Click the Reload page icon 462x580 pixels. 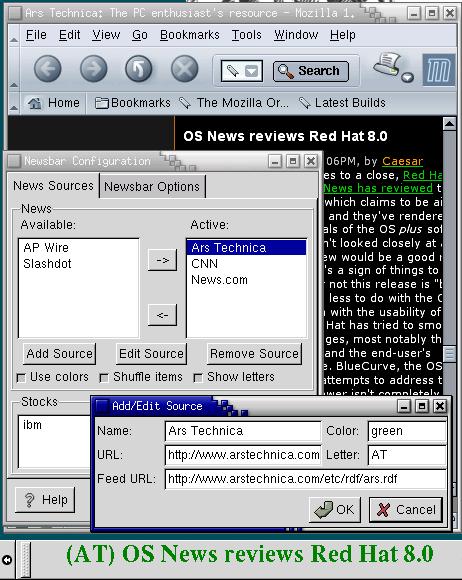[x=138, y=69]
